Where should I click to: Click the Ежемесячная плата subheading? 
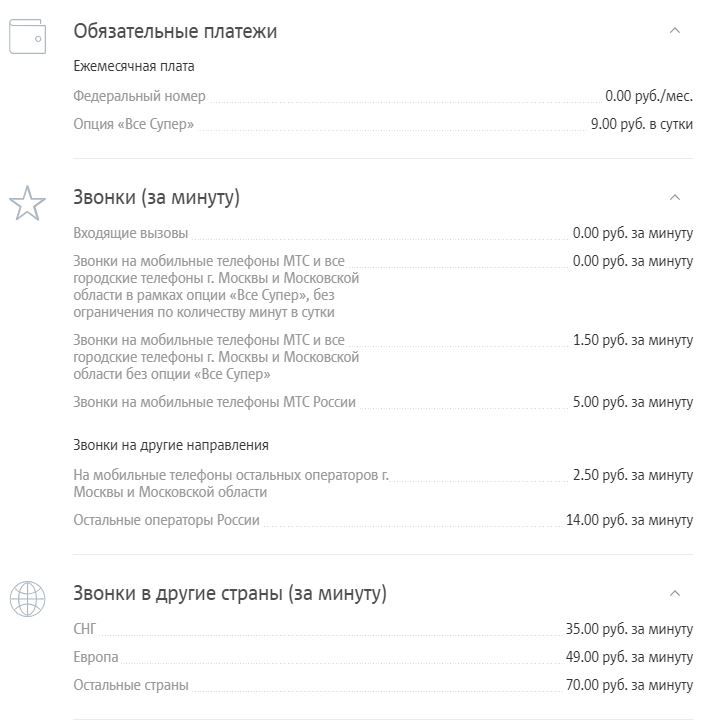pyautogui.click(x=133, y=66)
